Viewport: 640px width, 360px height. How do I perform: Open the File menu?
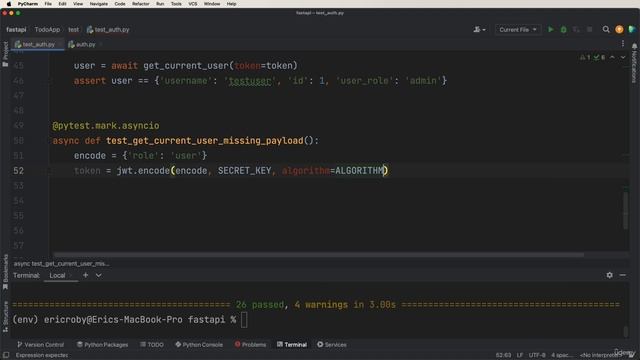(x=48, y=4)
